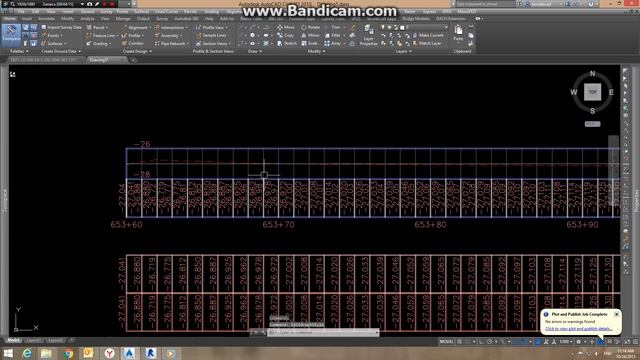This screenshot has height=360, width=640.
Task: Toggle the grid display in status bar
Action: coord(460,342)
